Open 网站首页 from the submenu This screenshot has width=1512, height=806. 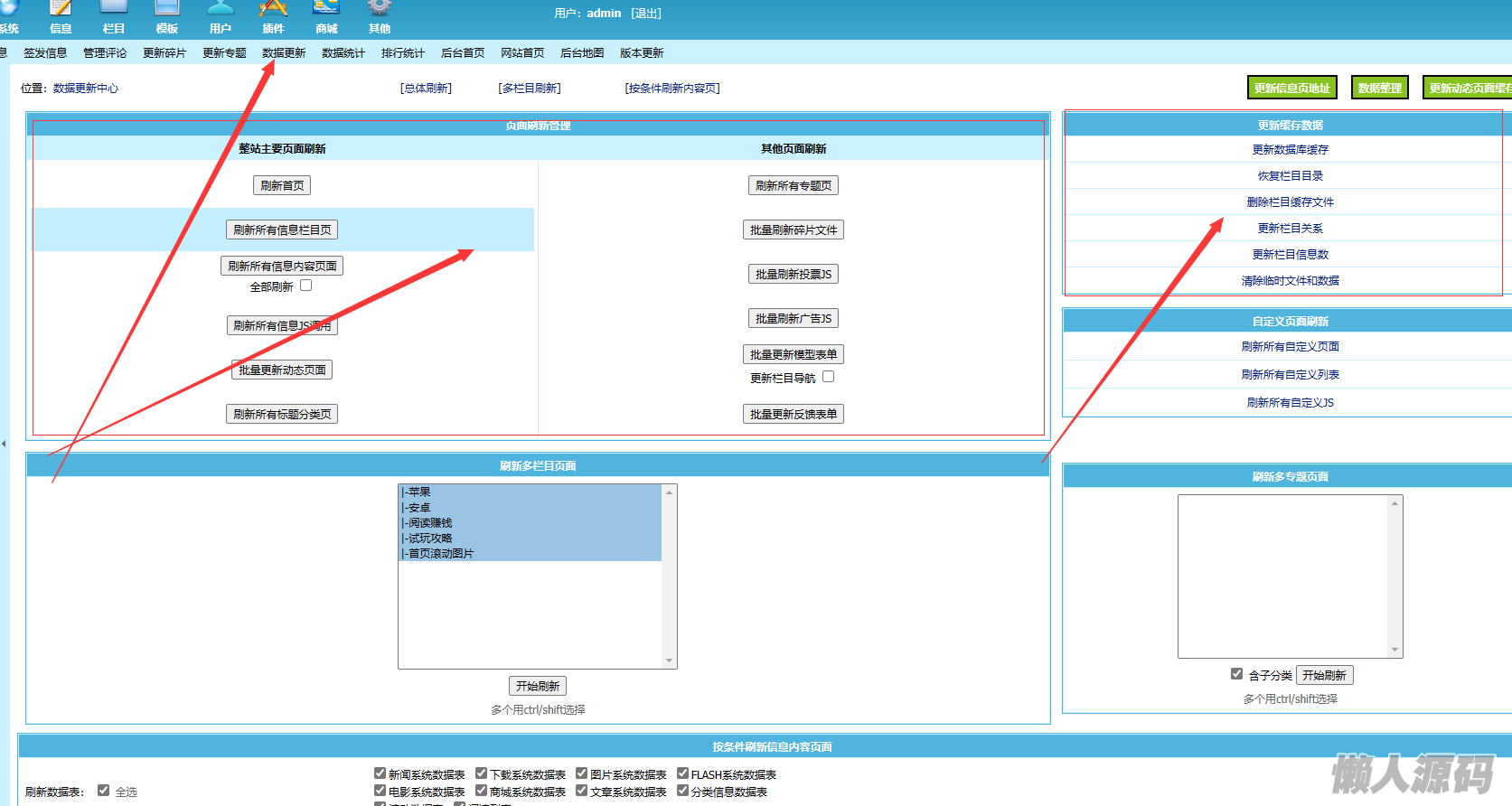tap(522, 53)
